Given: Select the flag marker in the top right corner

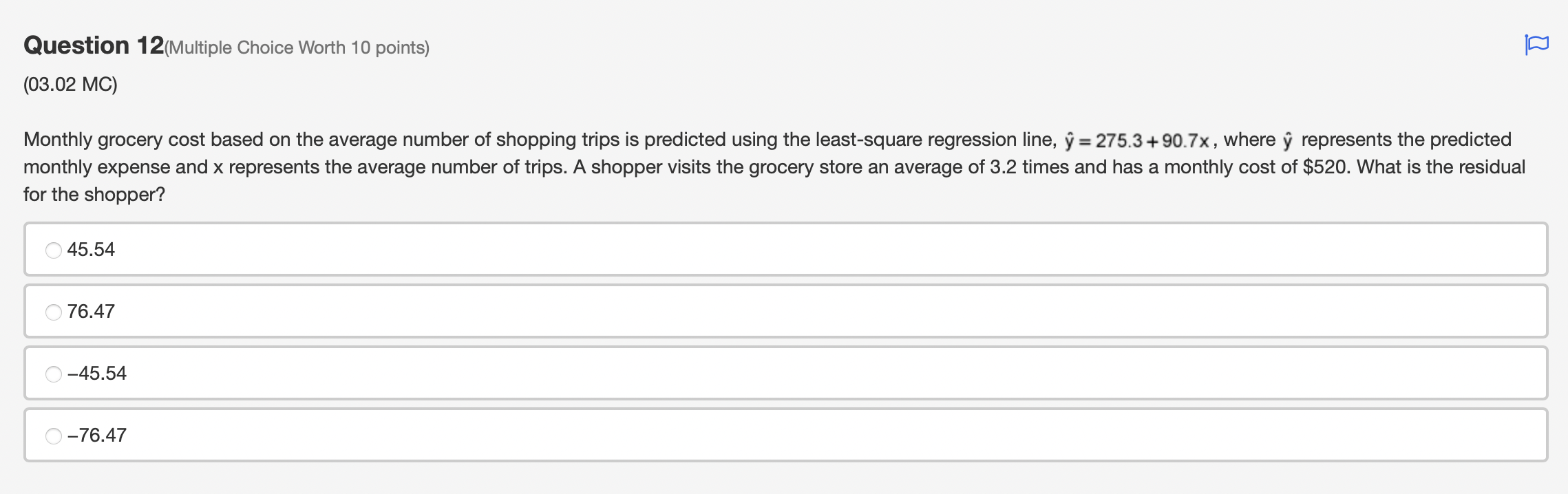Looking at the screenshot, I should pyautogui.click(x=1538, y=44).
